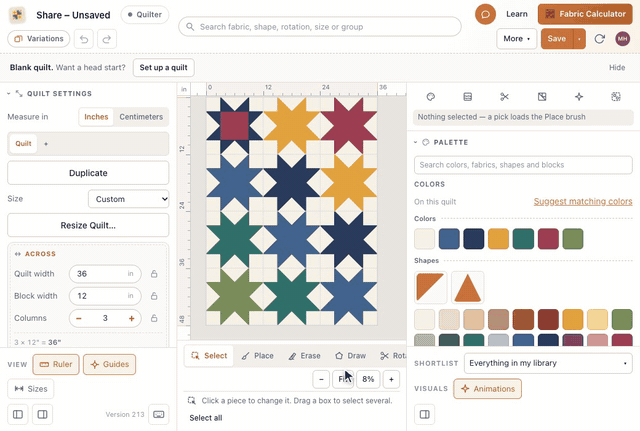The height and width of the screenshot is (431, 640).
Task: Click Set up a quilt button
Action: coord(163,67)
